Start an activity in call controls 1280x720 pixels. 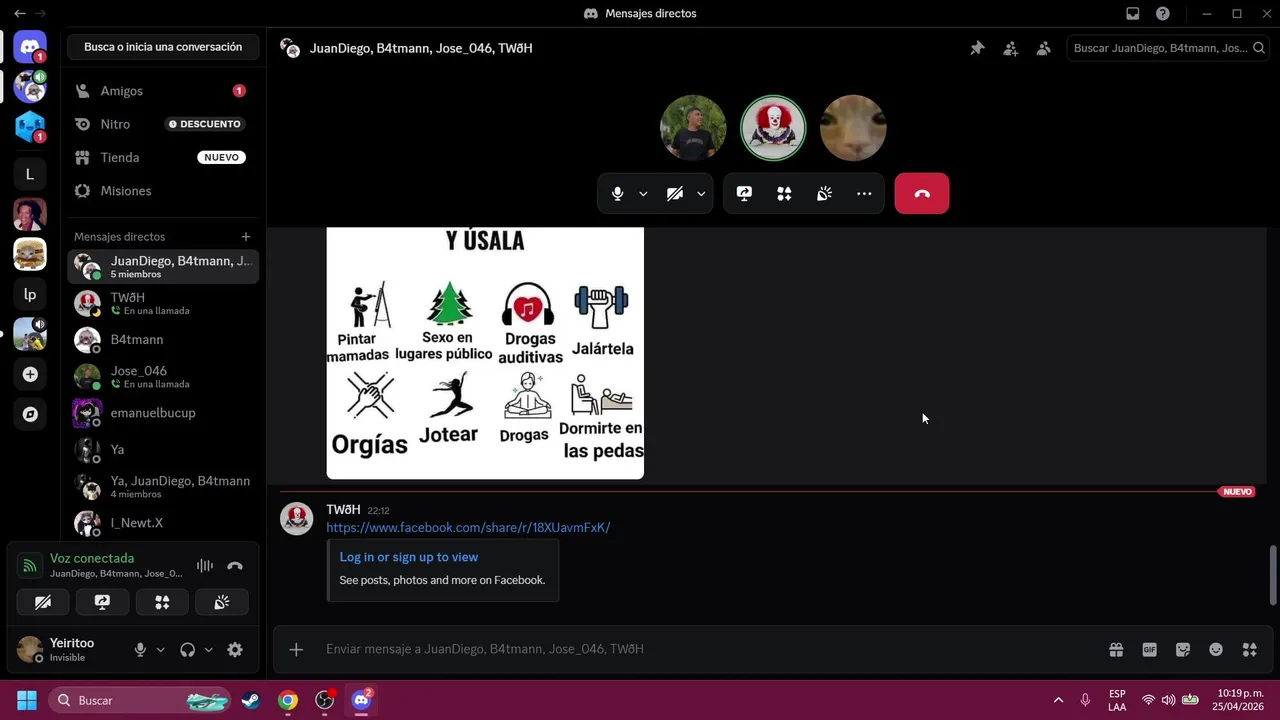point(784,194)
